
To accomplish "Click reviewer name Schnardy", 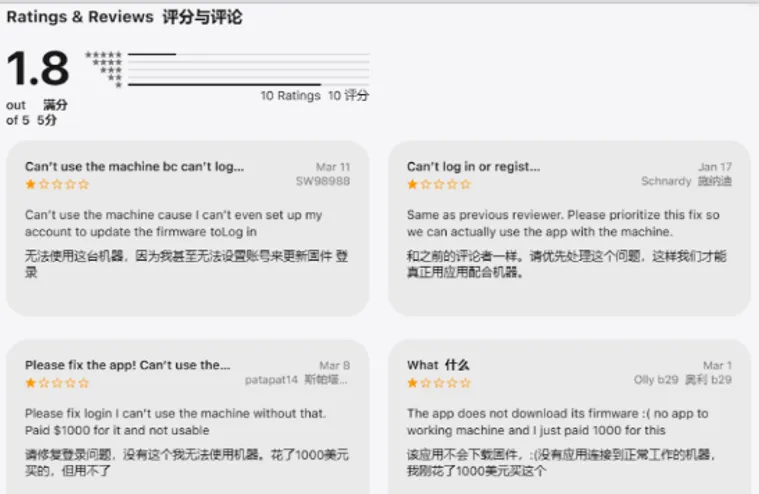I will (666, 181).
